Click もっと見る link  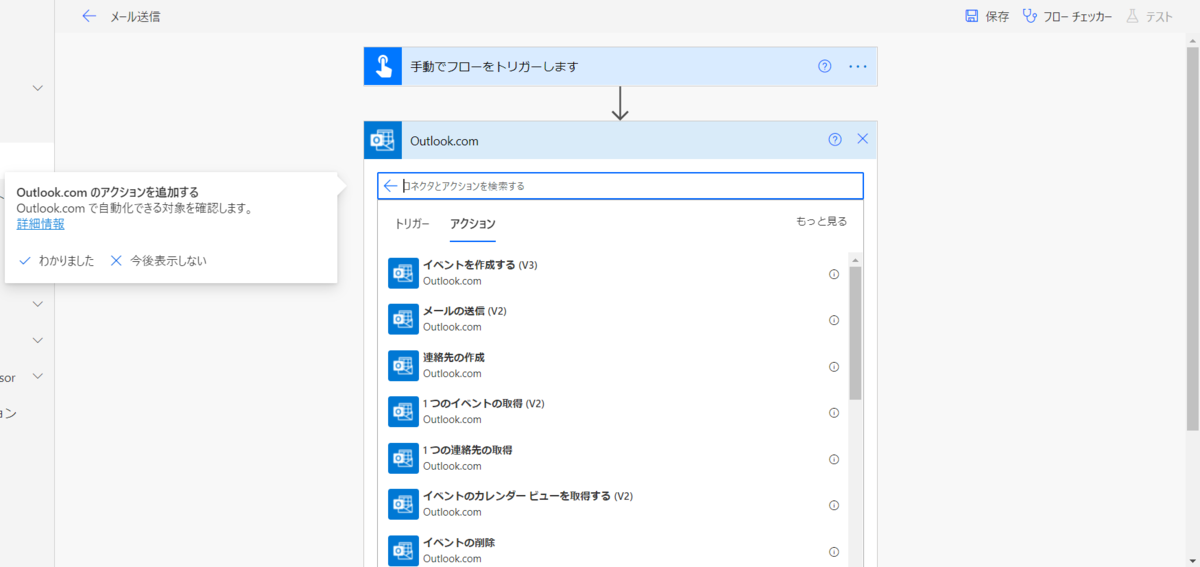click(x=821, y=221)
